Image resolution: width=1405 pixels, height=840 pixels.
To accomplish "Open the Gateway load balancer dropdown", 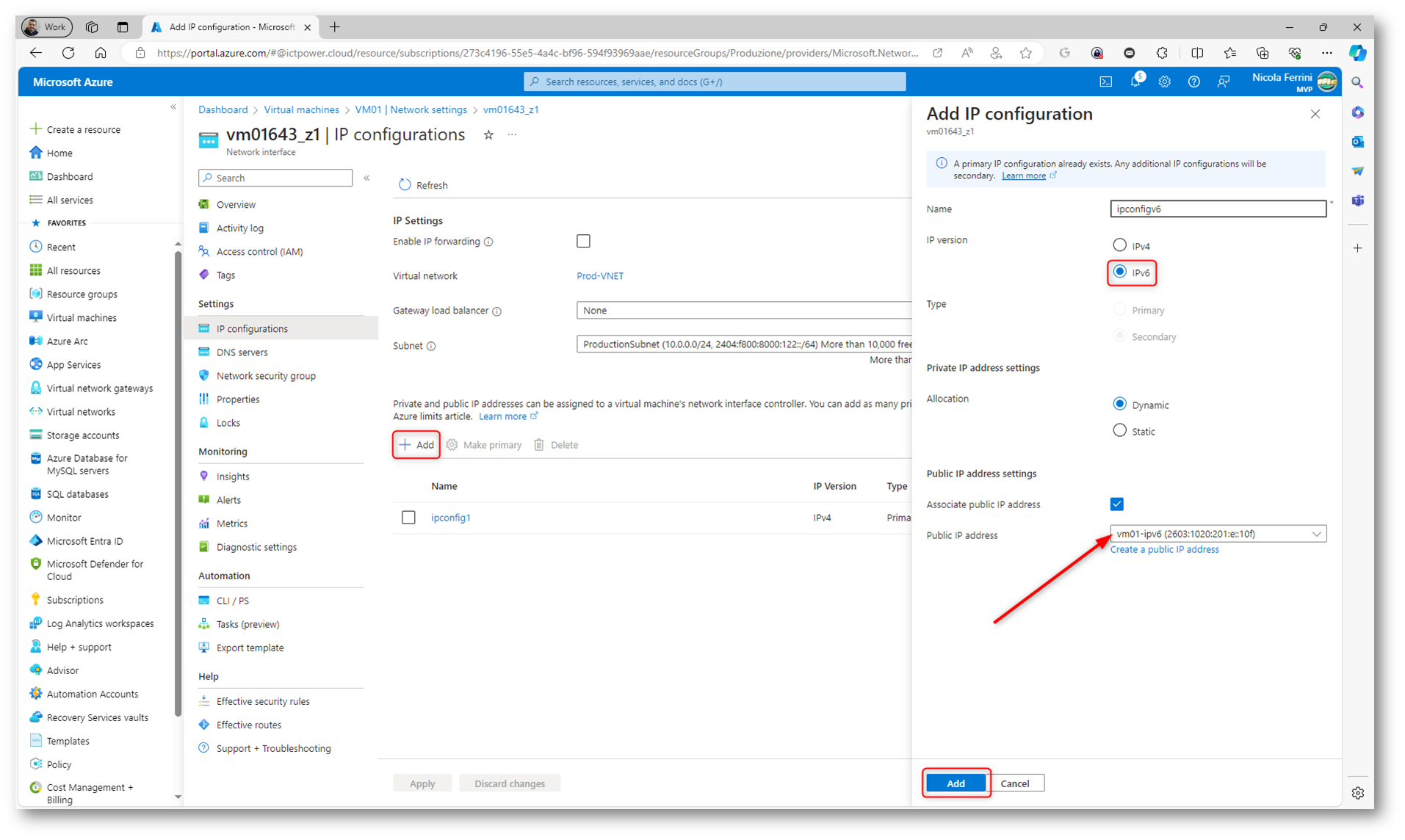I will [x=743, y=311].
